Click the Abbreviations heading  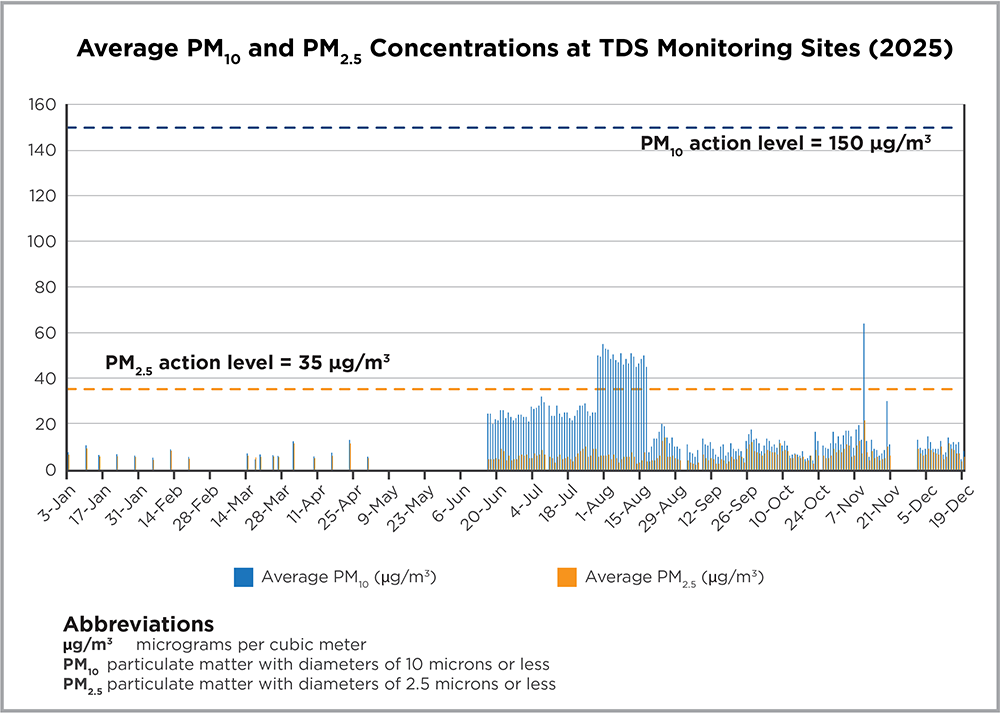(x=138, y=624)
